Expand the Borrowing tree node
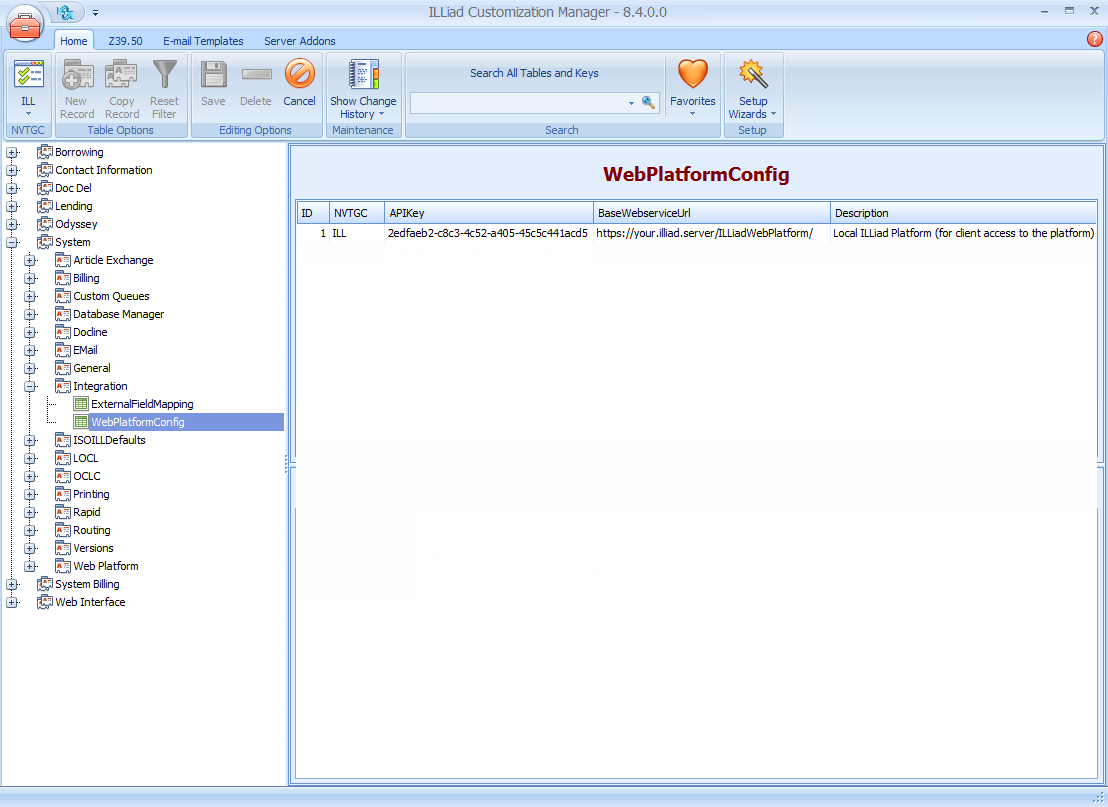Screen dimensions: 1108x807 coord(12,152)
